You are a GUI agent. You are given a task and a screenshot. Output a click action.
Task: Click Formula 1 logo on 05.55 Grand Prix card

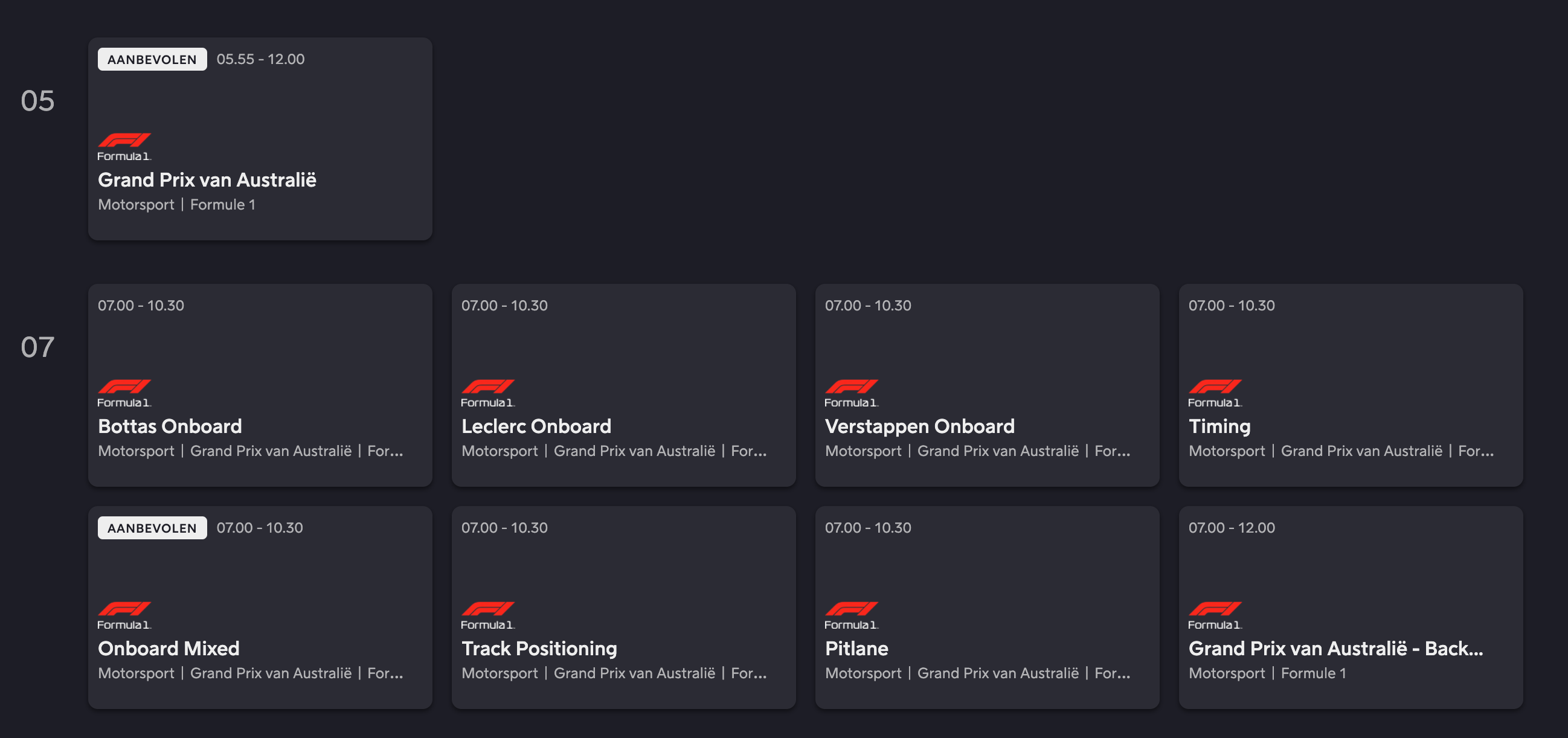tap(124, 147)
